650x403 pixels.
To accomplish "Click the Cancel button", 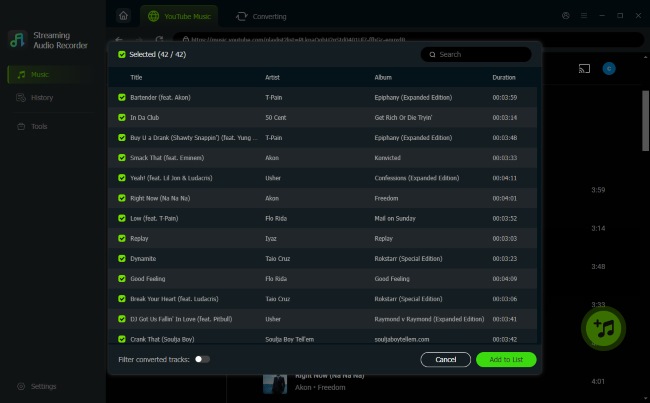I will click(x=446, y=359).
